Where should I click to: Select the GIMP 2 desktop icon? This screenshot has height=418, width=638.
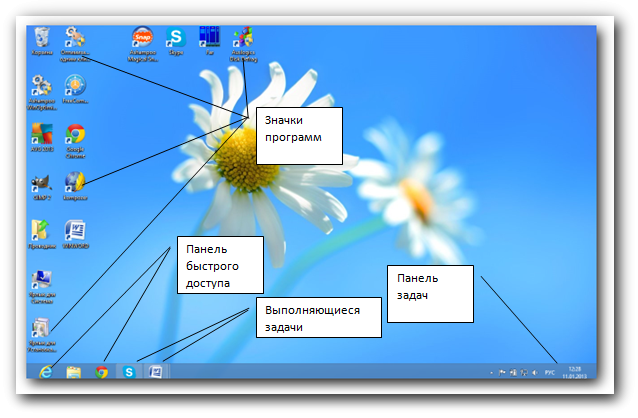[x=42, y=187]
